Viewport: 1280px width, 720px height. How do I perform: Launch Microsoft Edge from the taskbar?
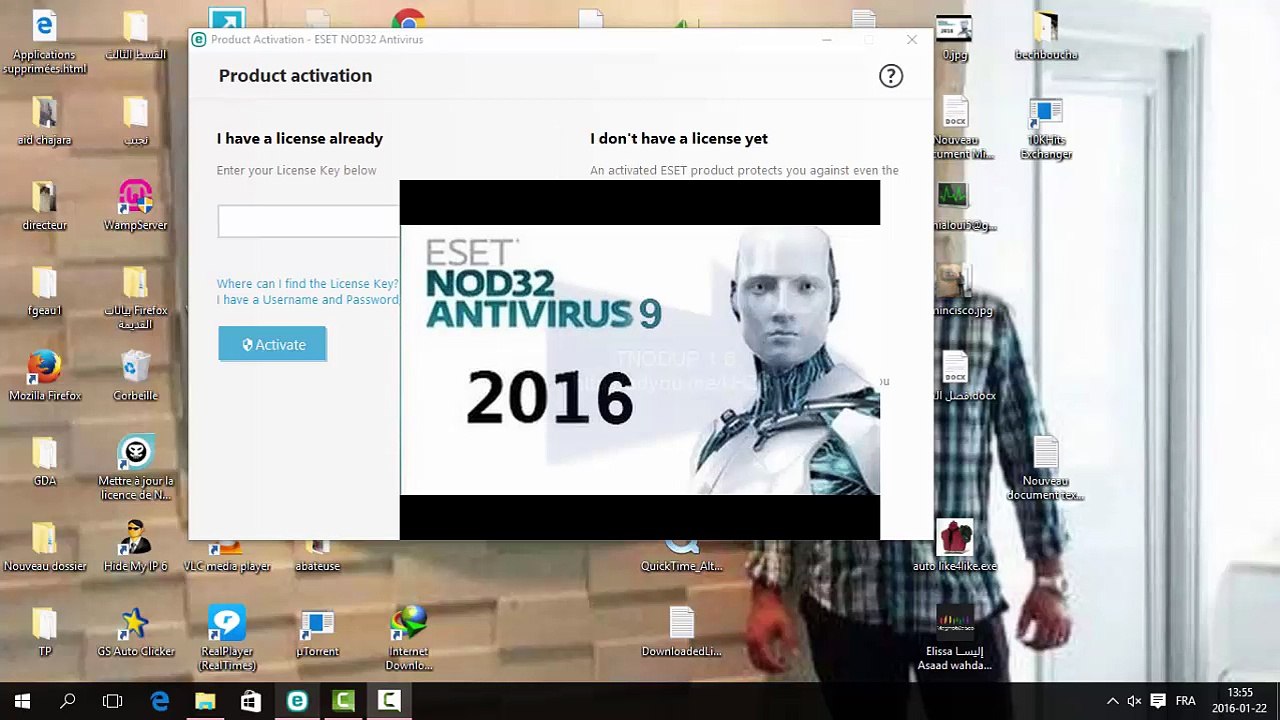(159, 701)
